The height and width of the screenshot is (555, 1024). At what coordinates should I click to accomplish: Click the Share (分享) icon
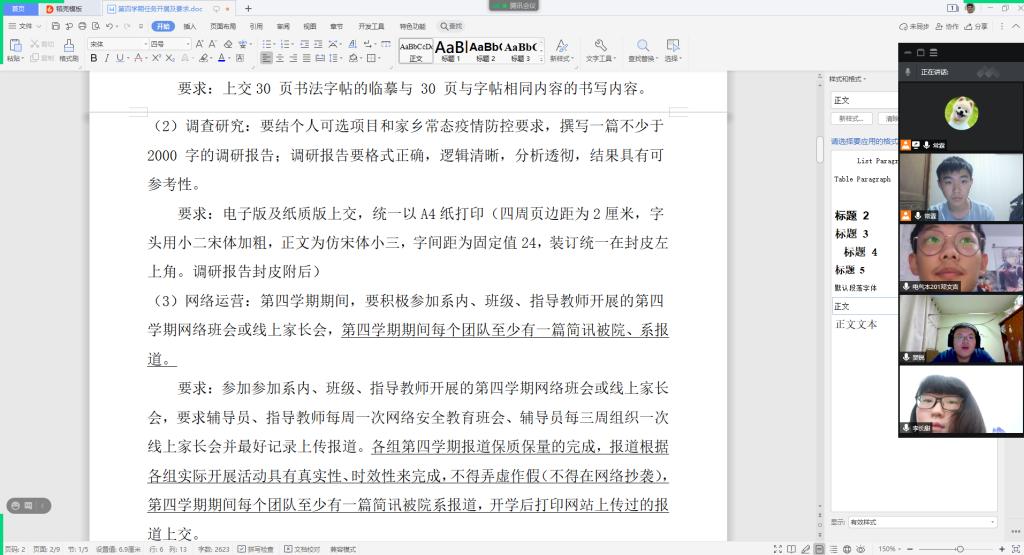[976, 26]
